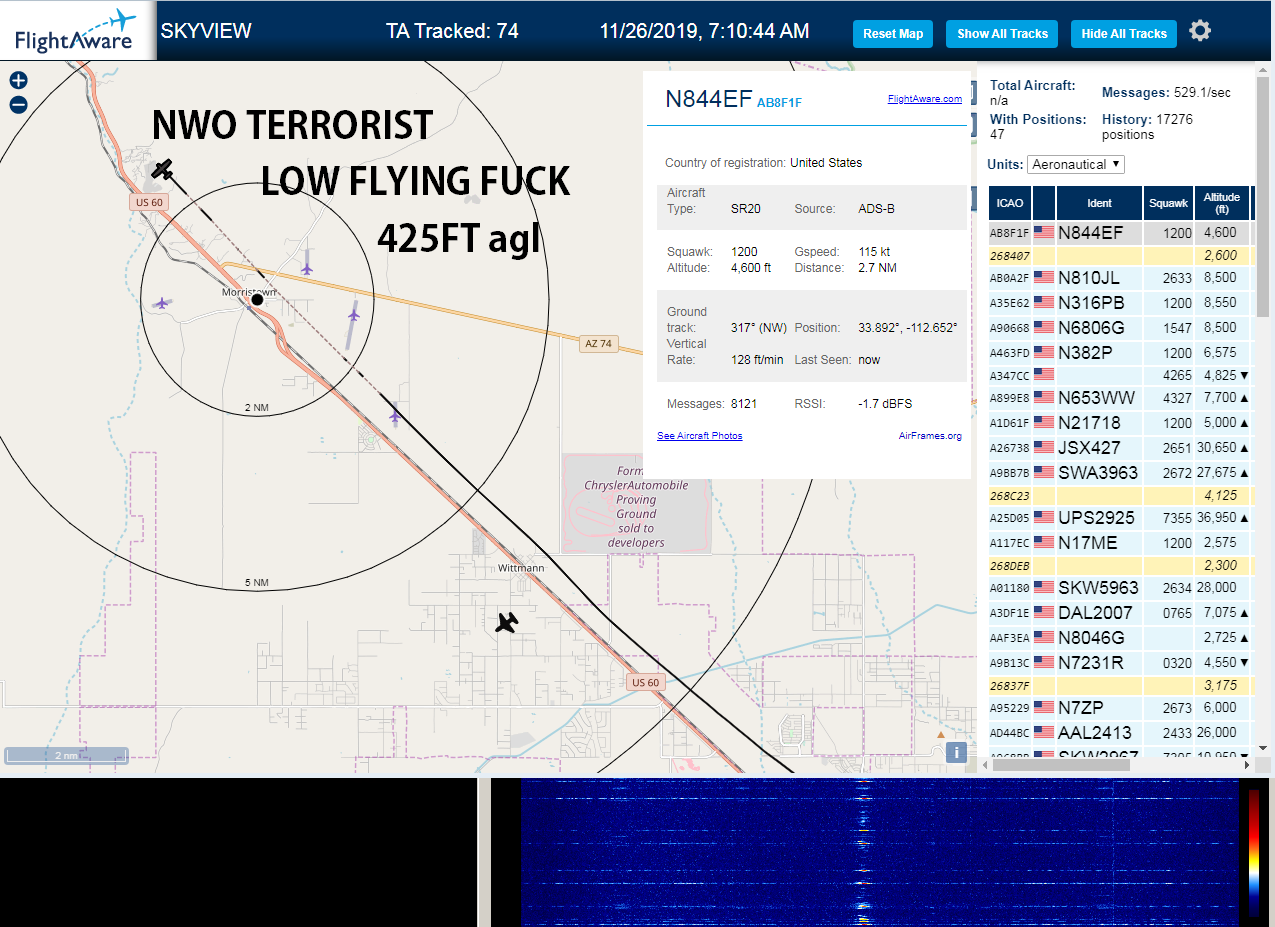Screen dimensions: 1275x927
Task: Select the A347CC row
Action: 1120,375
